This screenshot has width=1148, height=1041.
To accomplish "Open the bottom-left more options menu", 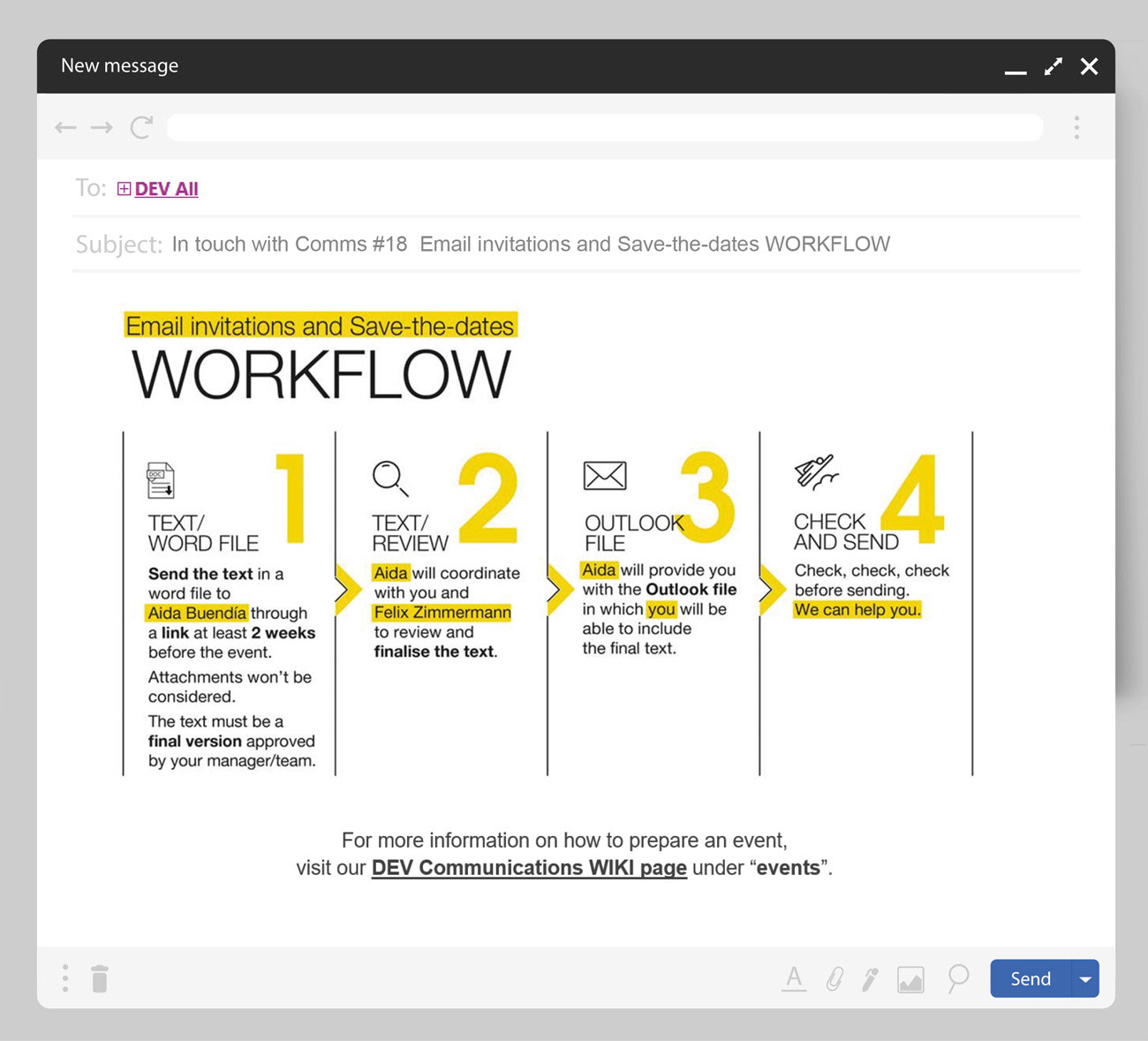I will click(64, 978).
